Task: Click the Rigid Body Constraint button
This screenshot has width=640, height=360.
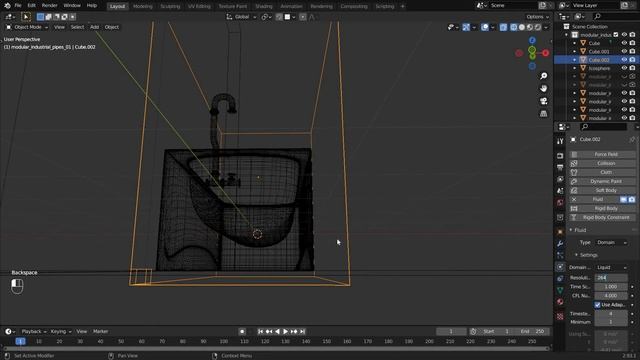Action: (x=602, y=218)
